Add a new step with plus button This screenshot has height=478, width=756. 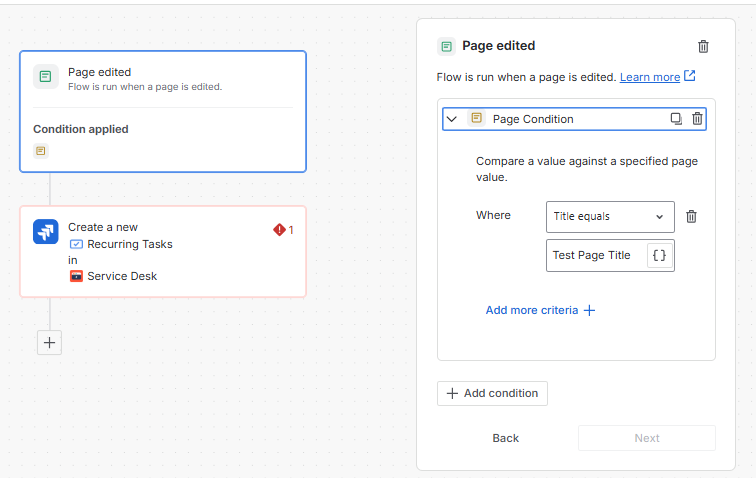[49, 342]
